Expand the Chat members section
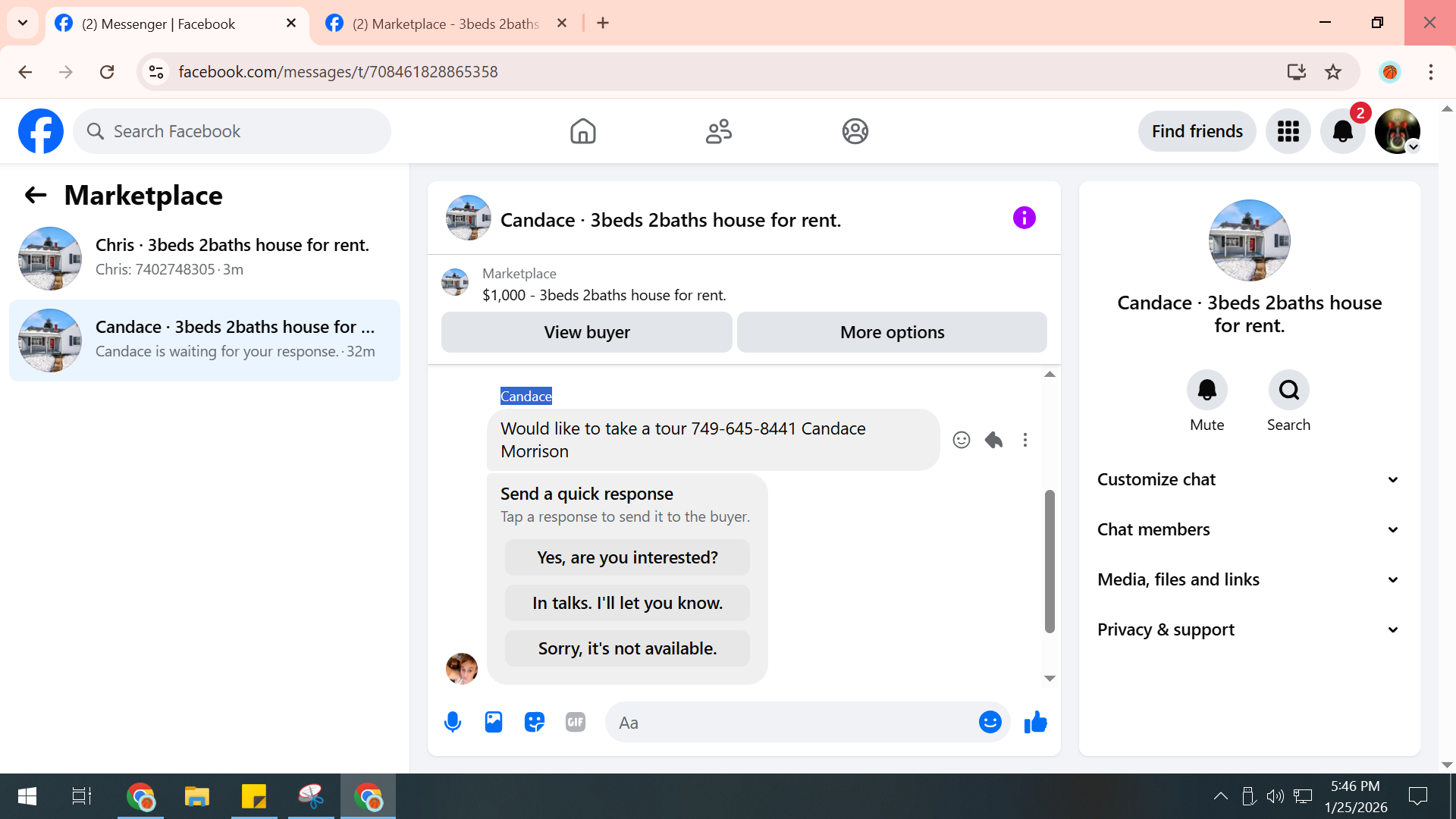 (x=1249, y=529)
